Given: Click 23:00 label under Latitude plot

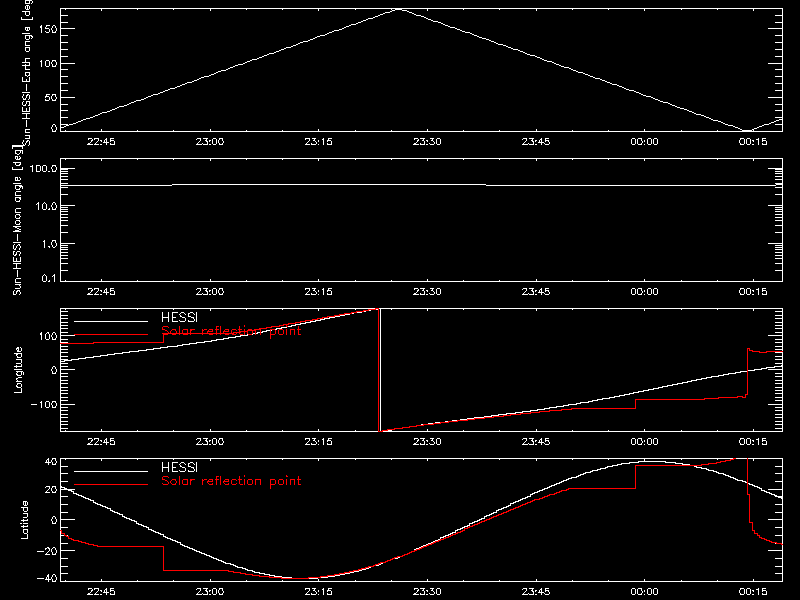Looking at the screenshot, I should click(x=210, y=591).
